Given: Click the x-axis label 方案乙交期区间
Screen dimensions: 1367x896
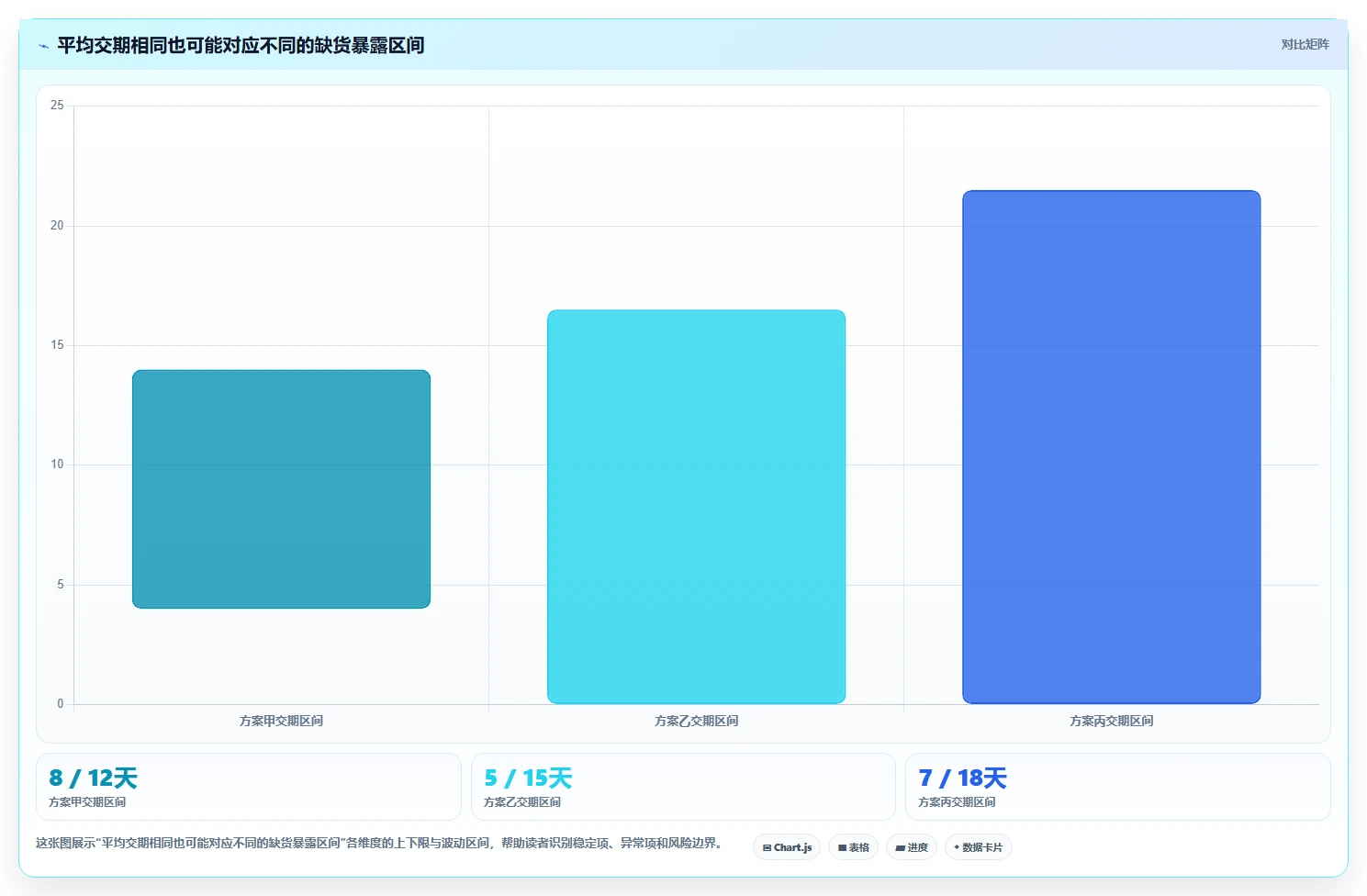Looking at the screenshot, I should [x=696, y=721].
